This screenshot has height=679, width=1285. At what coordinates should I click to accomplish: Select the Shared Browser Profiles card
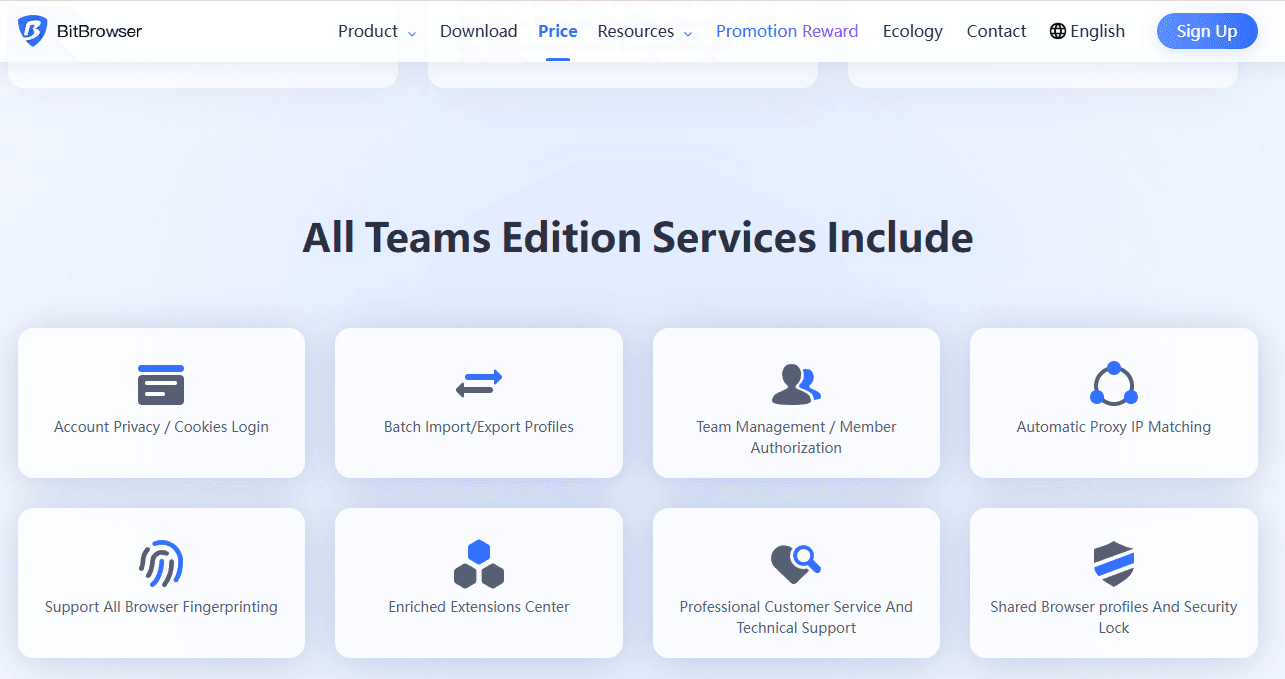[1113, 583]
